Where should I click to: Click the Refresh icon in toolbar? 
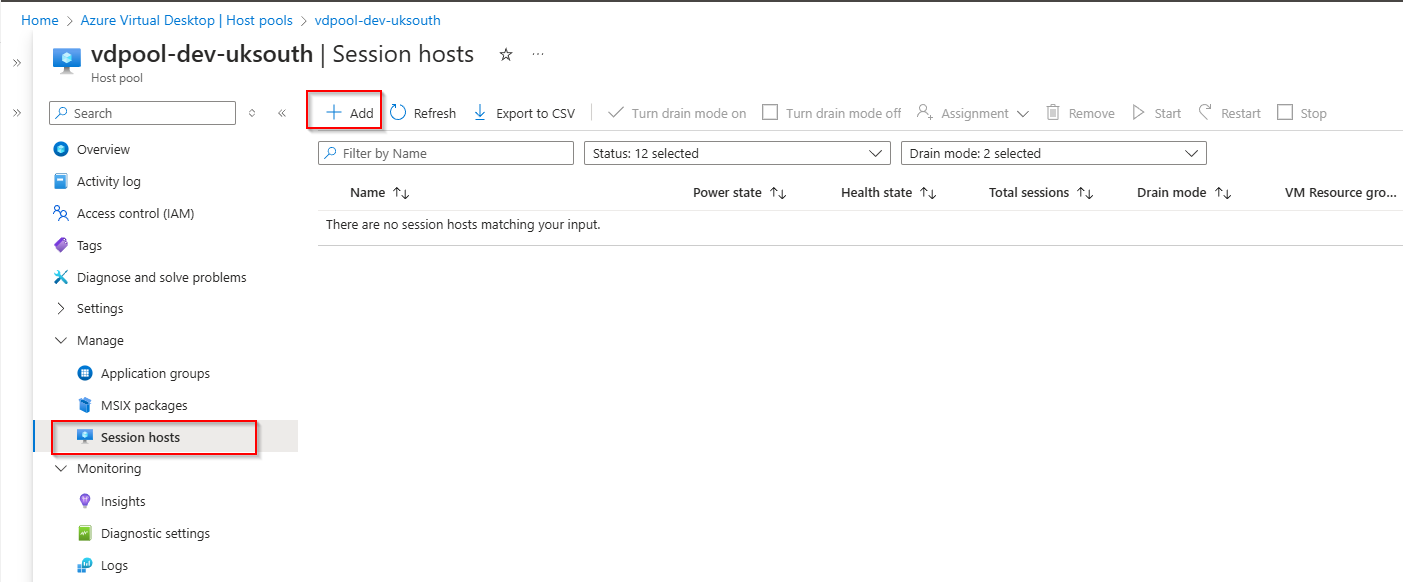(x=398, y=113)
